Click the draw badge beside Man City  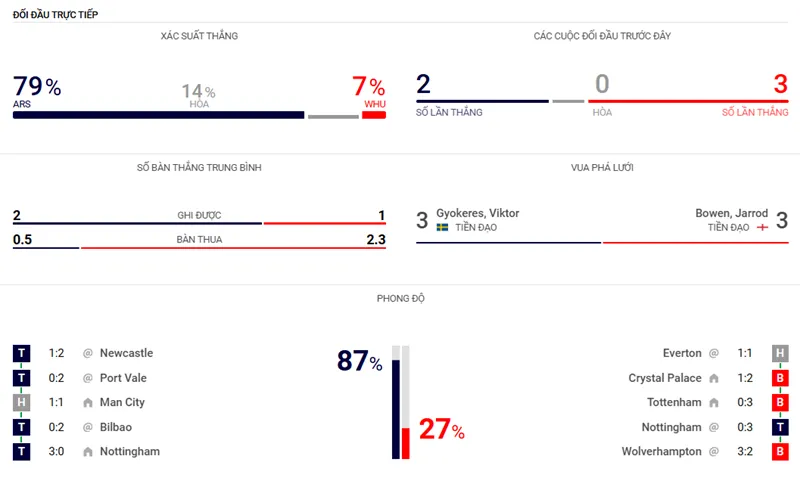point(21,403)
